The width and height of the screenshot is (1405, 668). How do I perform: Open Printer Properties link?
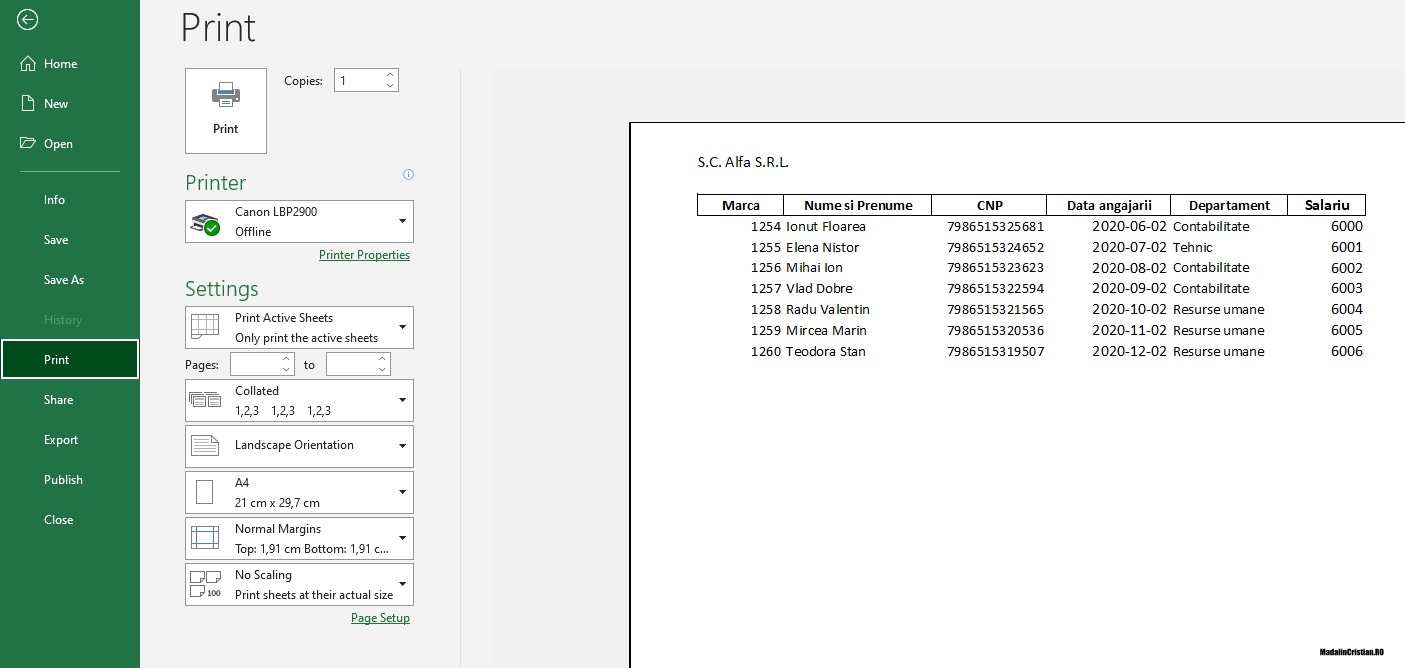364,254
